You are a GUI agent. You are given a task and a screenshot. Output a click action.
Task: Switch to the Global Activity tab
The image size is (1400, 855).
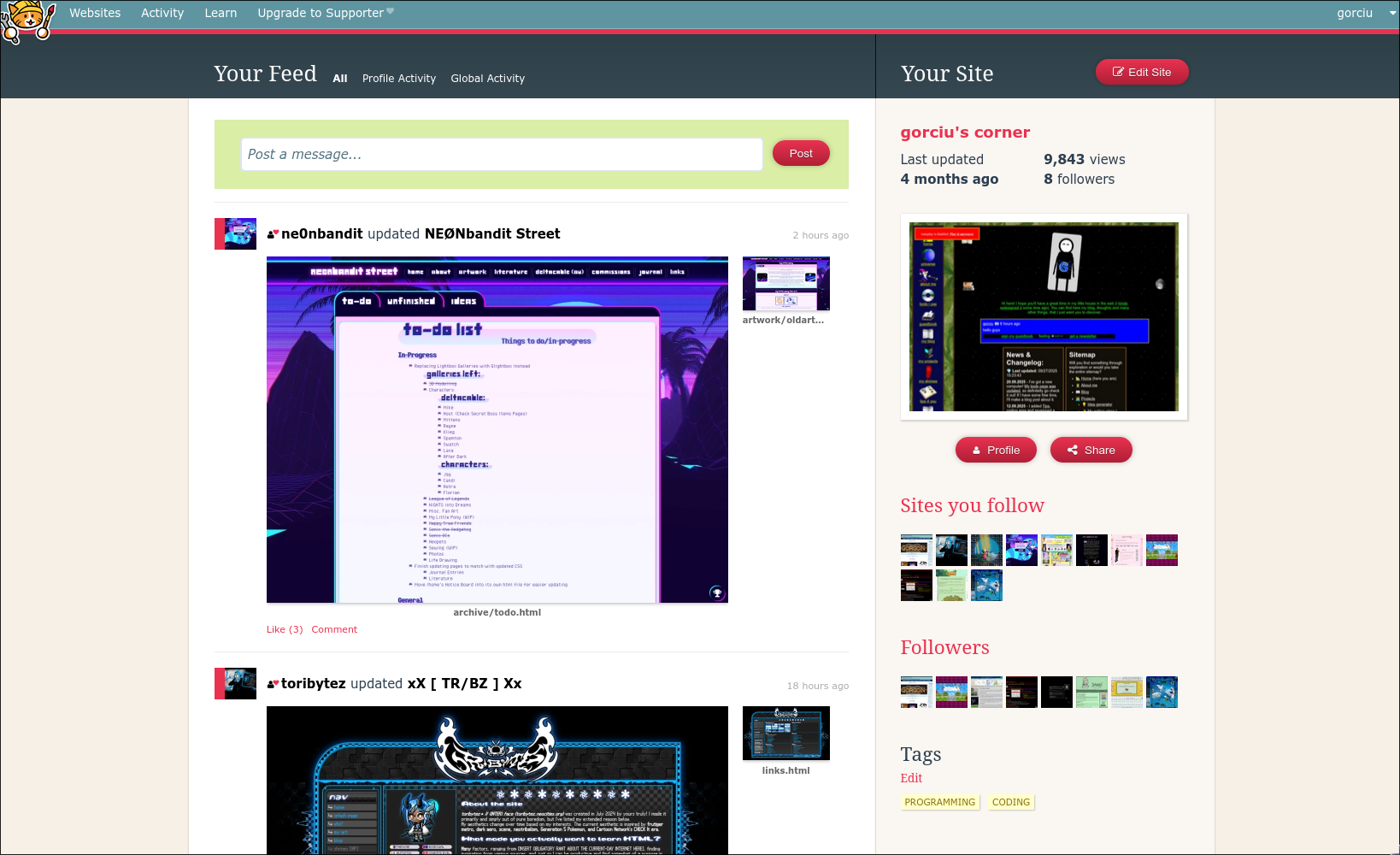(487, 78)
